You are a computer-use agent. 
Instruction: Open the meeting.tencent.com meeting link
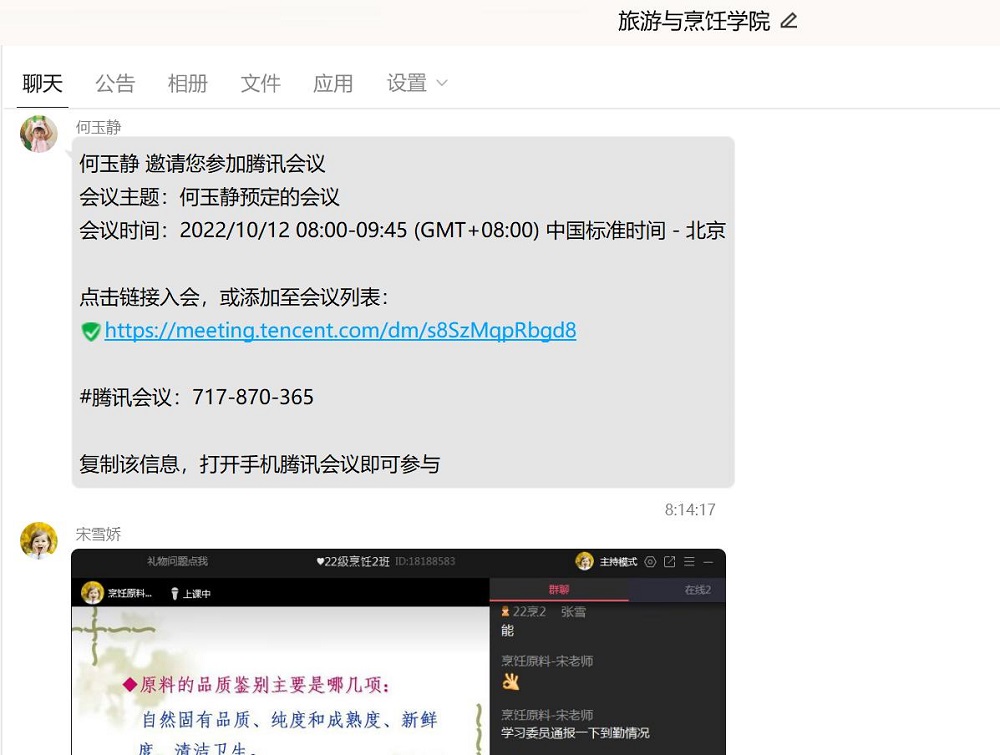coord(340,331)
